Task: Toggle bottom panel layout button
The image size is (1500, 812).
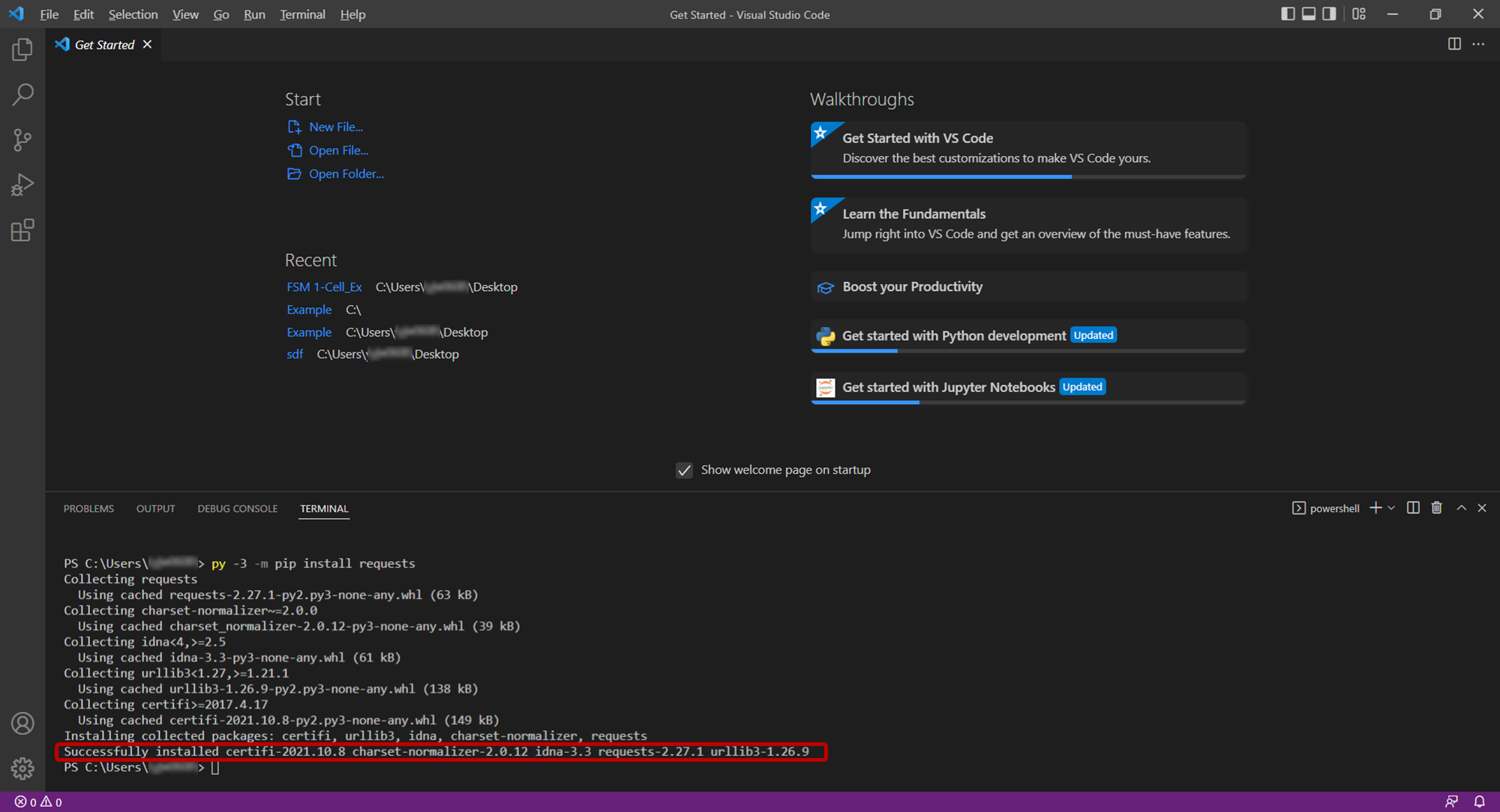Action: coord(1309,14)
